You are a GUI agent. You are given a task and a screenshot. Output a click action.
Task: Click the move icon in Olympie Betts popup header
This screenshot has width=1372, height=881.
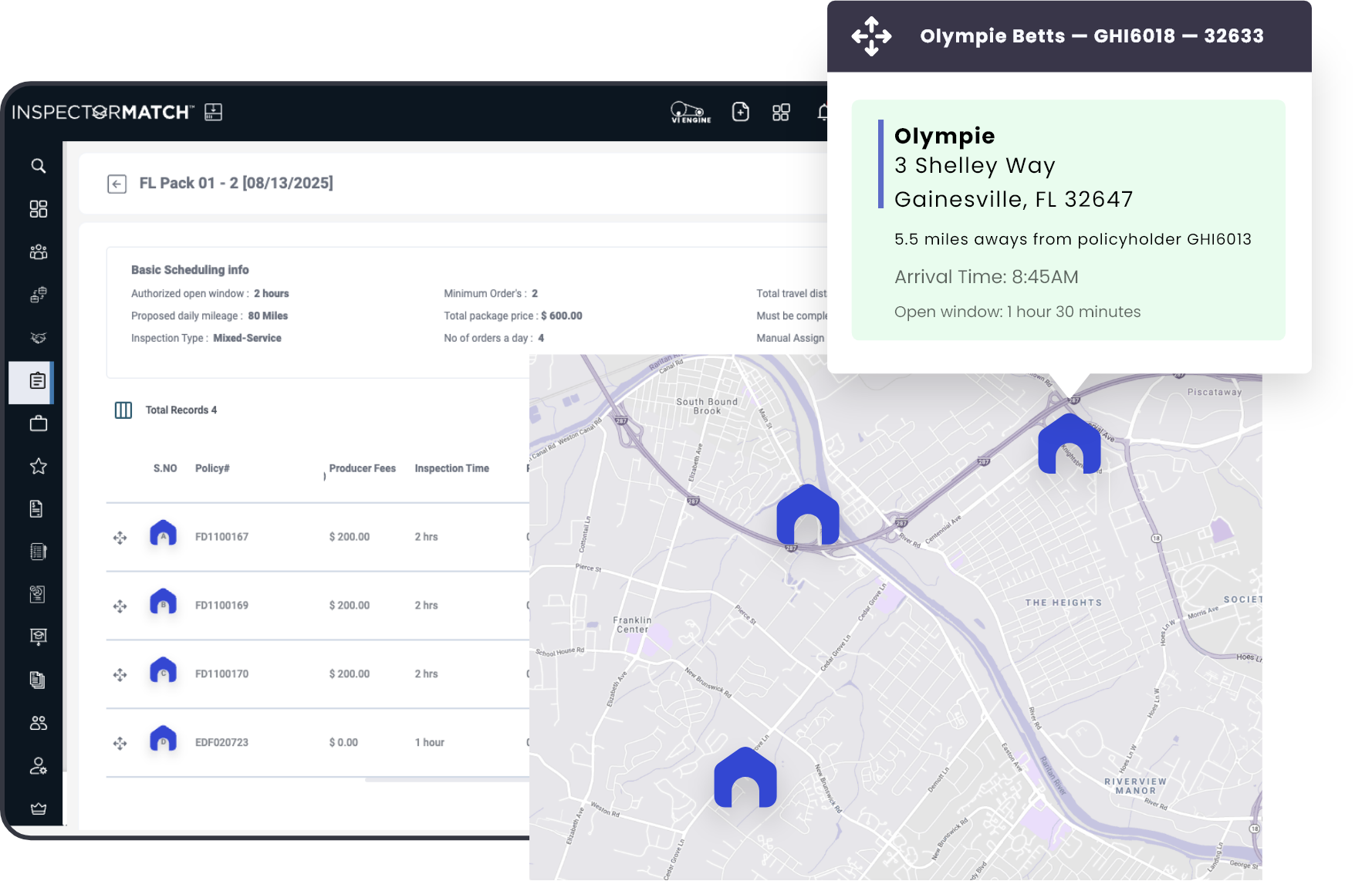click(x=871, y=36)
